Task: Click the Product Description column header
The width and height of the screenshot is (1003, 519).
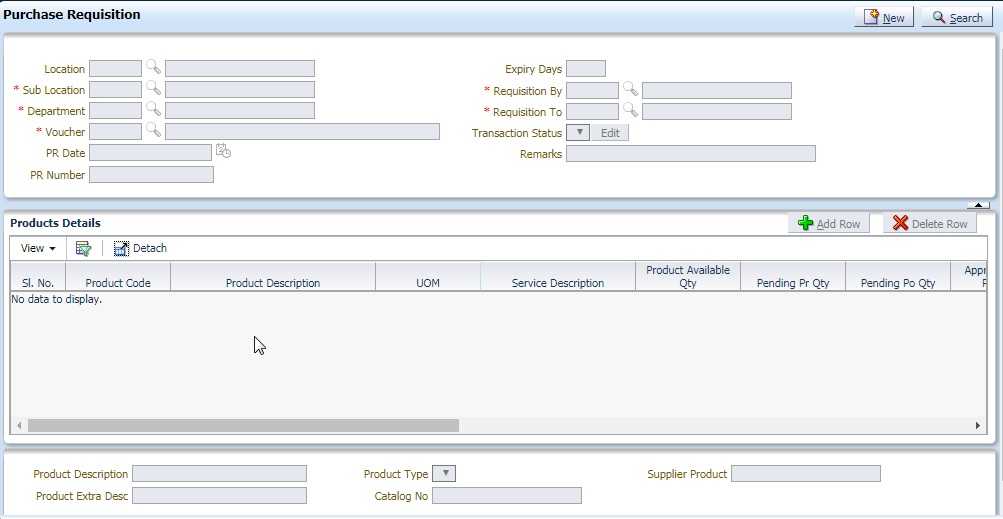Action: tap(273, 276)
